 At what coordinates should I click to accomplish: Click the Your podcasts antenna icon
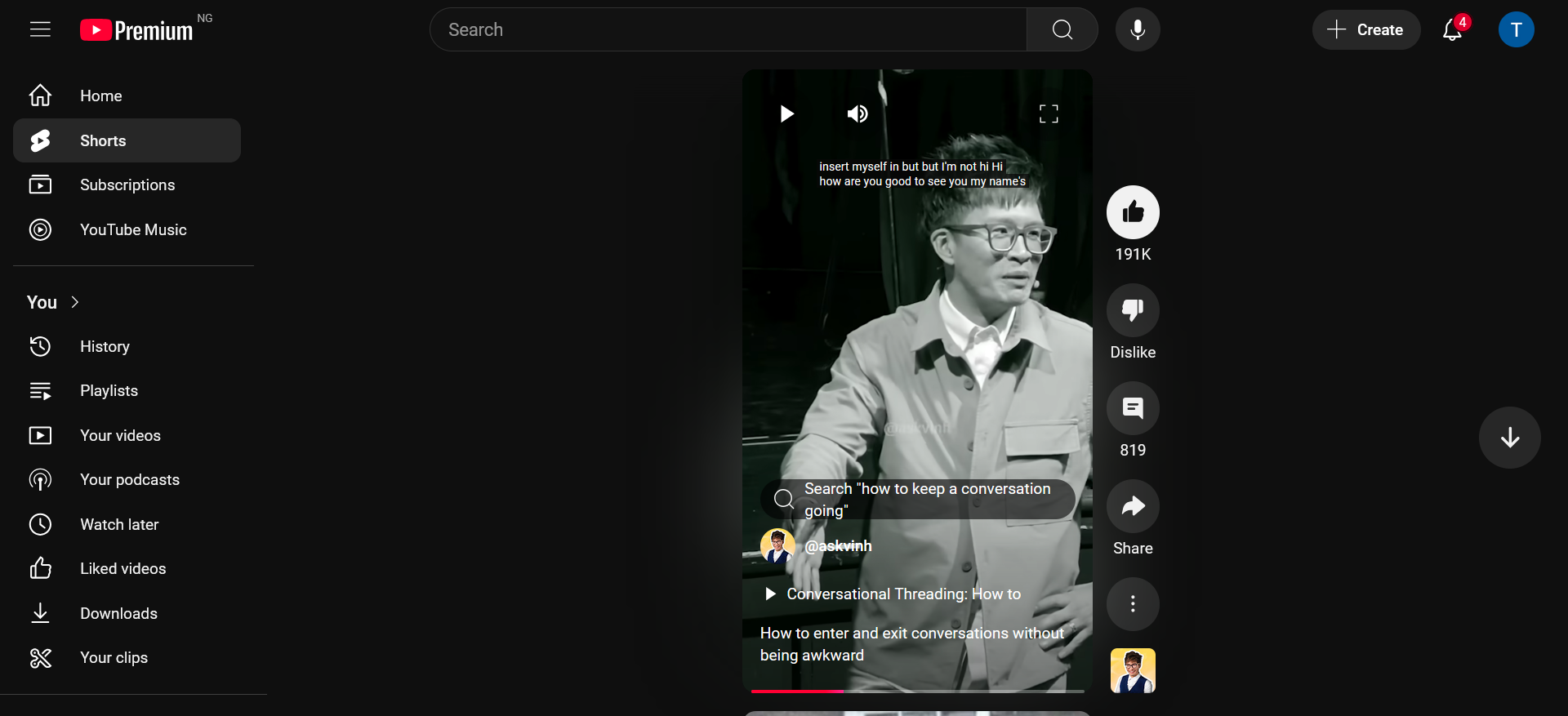point(40,479)
